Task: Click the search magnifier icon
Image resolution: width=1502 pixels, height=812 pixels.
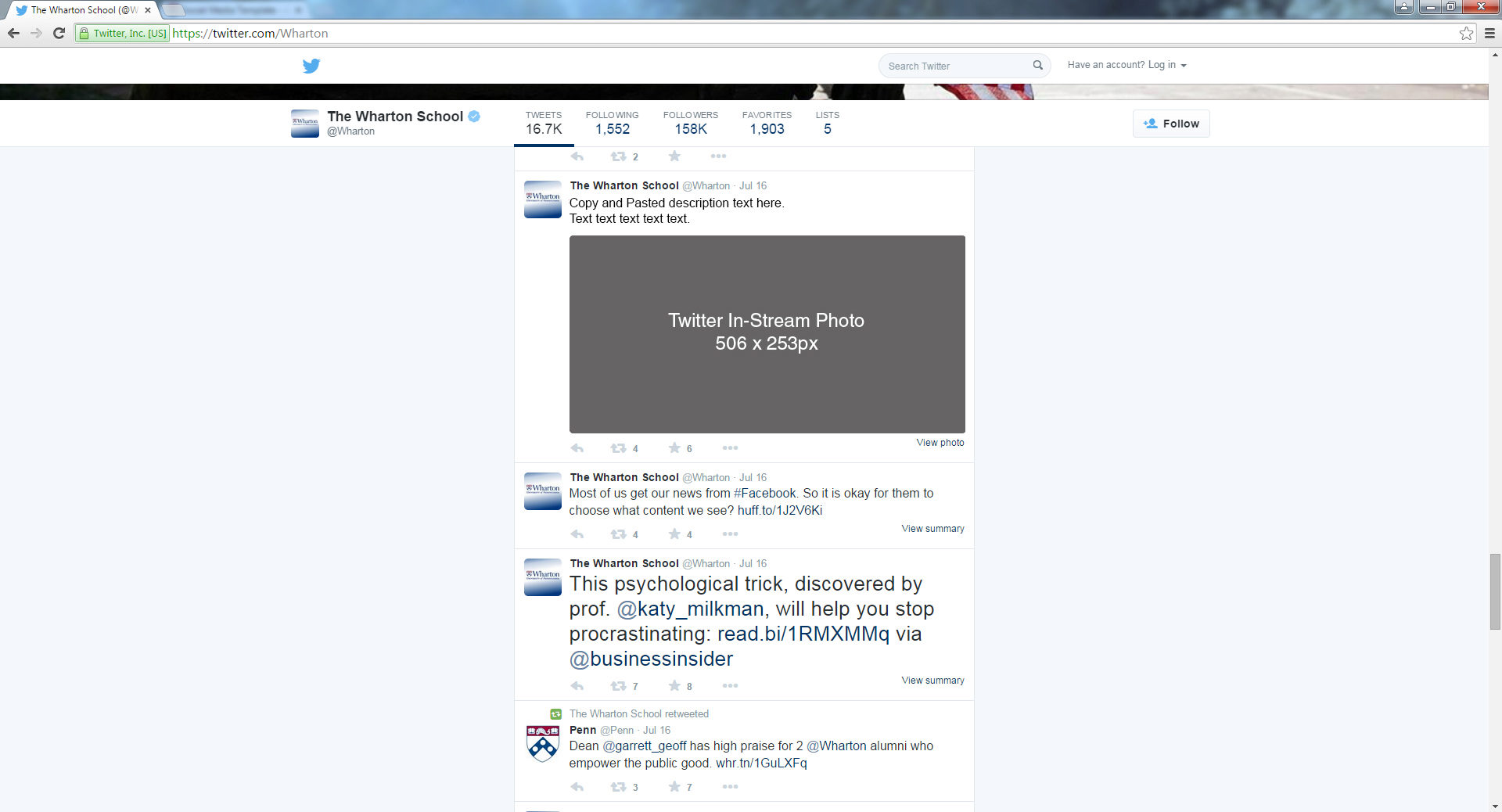Action: click(1037, 65)
